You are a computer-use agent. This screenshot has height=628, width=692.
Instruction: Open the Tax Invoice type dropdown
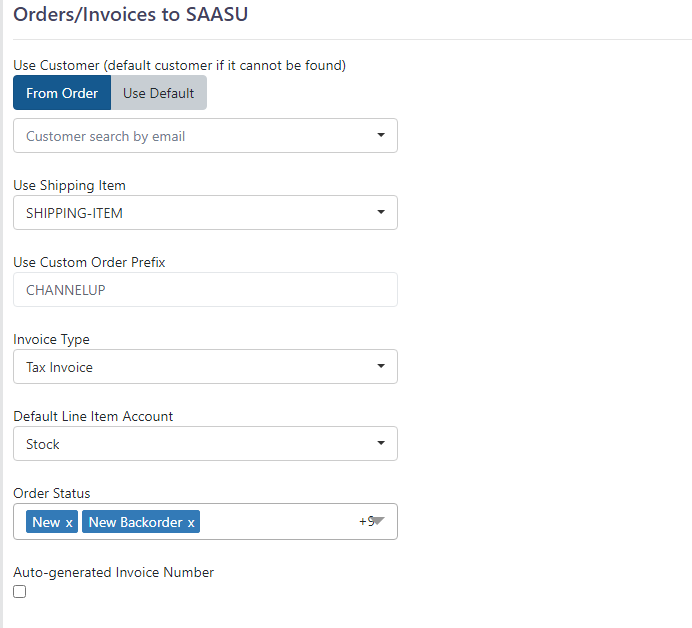click(205, 367)
